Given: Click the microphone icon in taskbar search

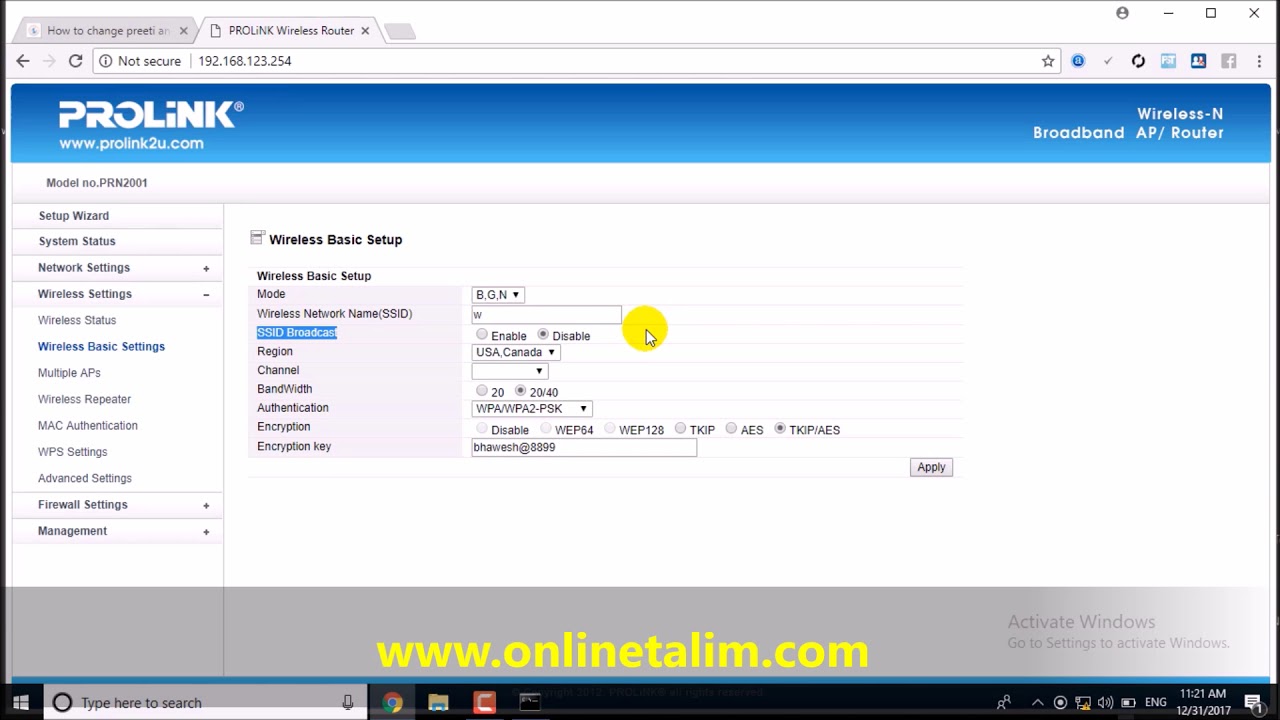Looking at the screenshot, I should tap(347, 703).
